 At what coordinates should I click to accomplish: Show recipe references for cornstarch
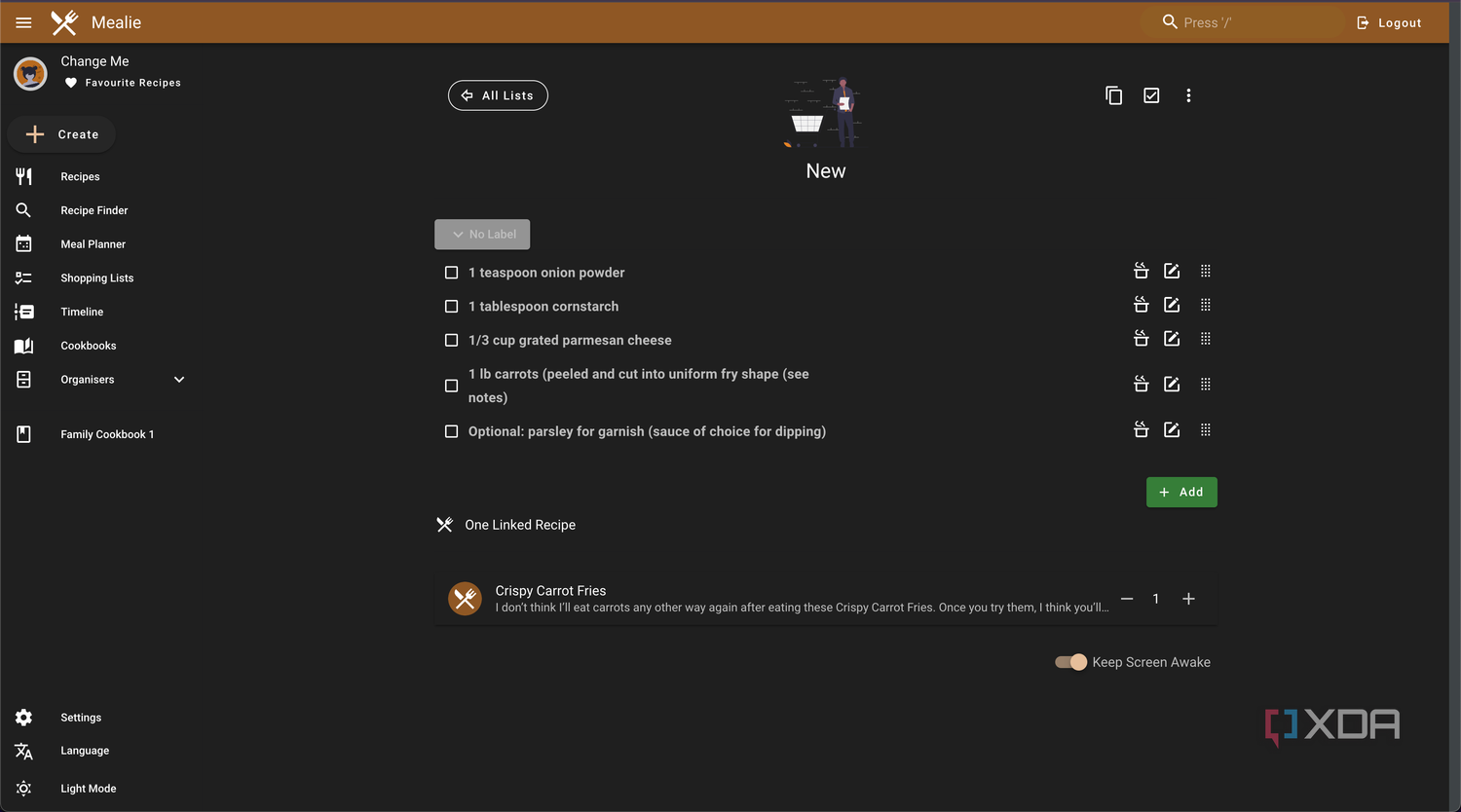[x=1141, y=305]
